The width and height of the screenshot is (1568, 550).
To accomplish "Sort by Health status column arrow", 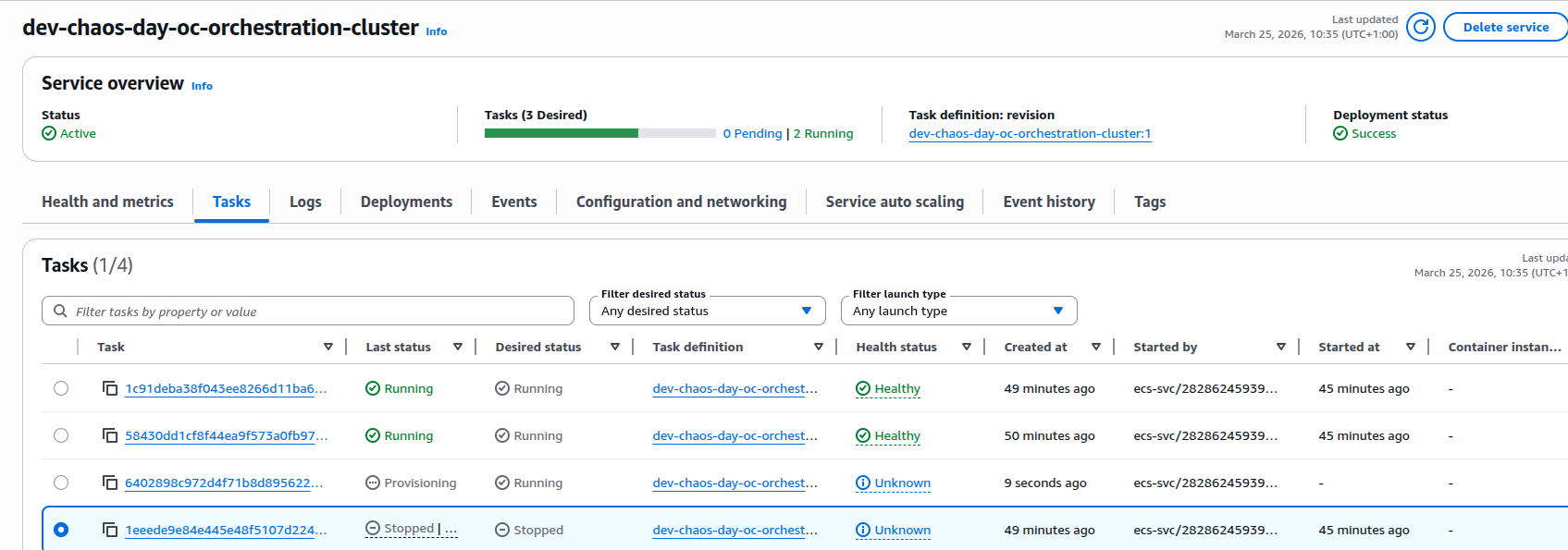I will coord(966,347).
